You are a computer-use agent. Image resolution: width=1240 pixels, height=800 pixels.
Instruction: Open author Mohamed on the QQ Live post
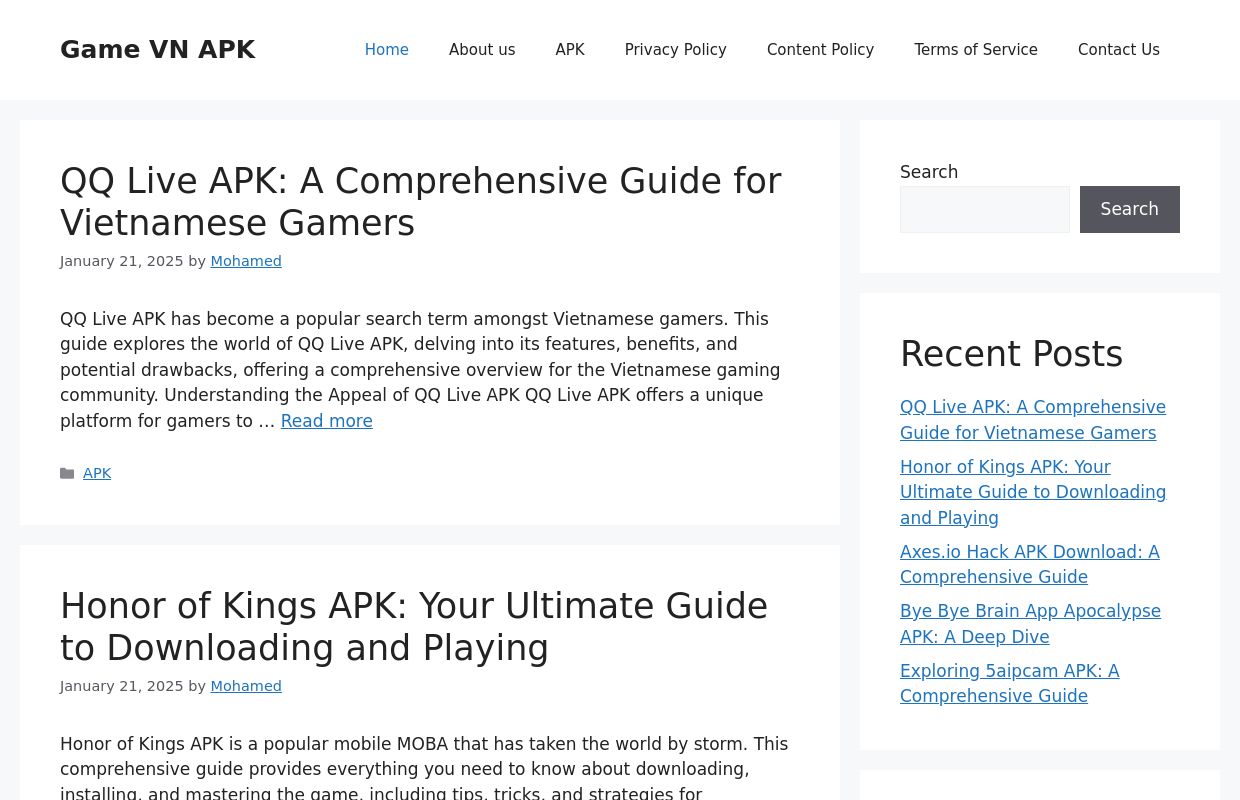(246, 261)
